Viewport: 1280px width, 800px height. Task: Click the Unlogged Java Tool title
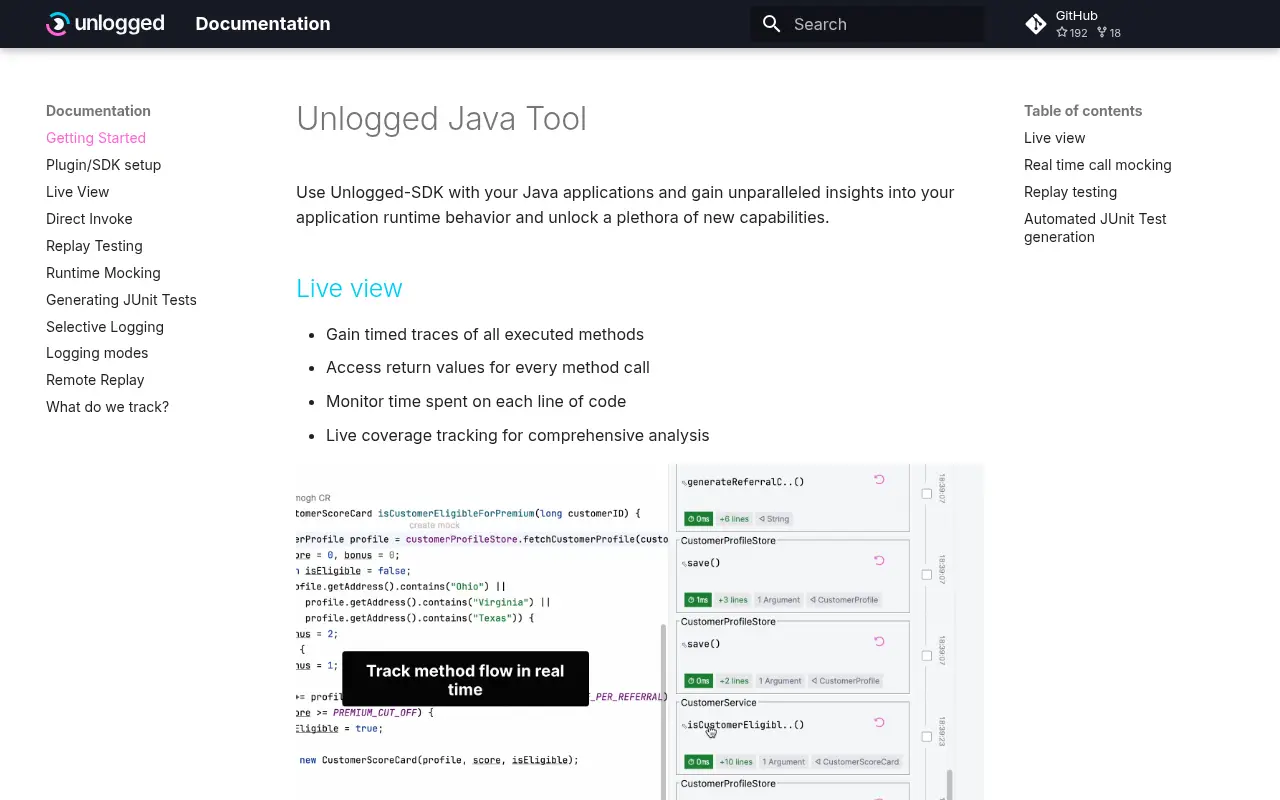pyautogui.click(x=441, y=119)
